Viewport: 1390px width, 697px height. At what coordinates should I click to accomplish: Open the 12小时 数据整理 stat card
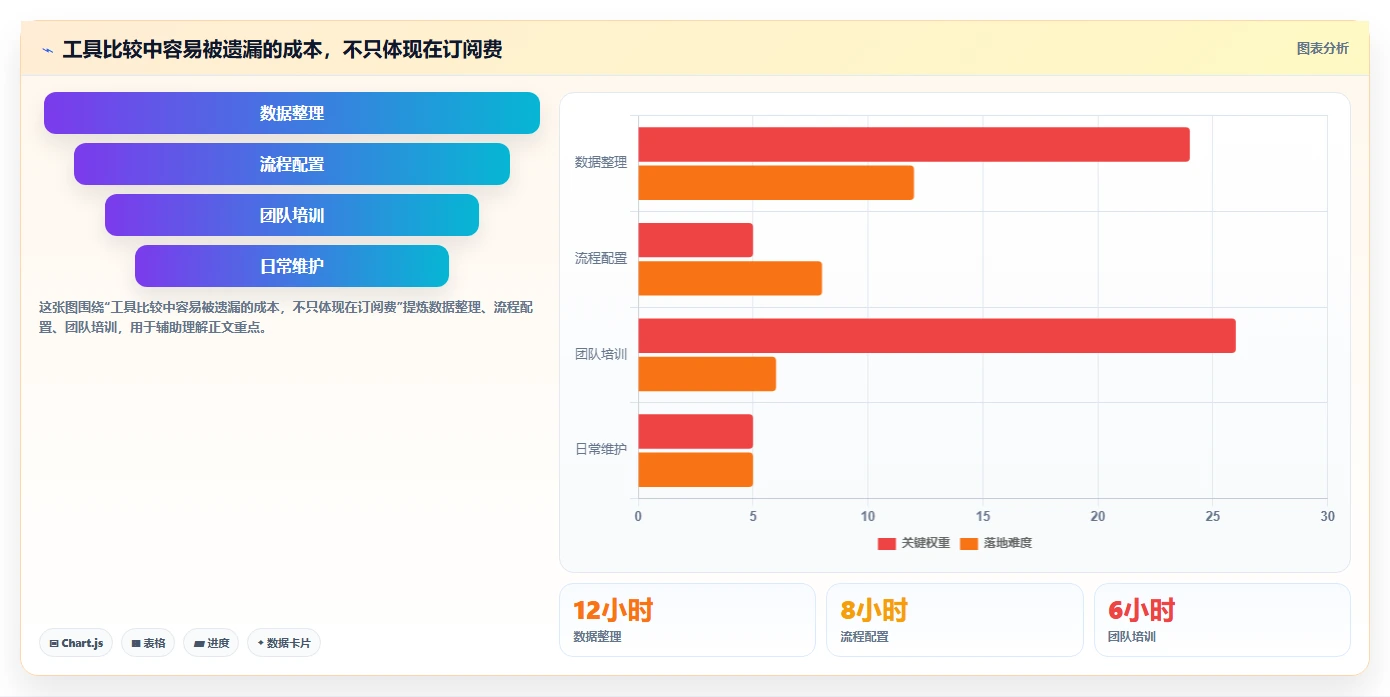[687, 620]
